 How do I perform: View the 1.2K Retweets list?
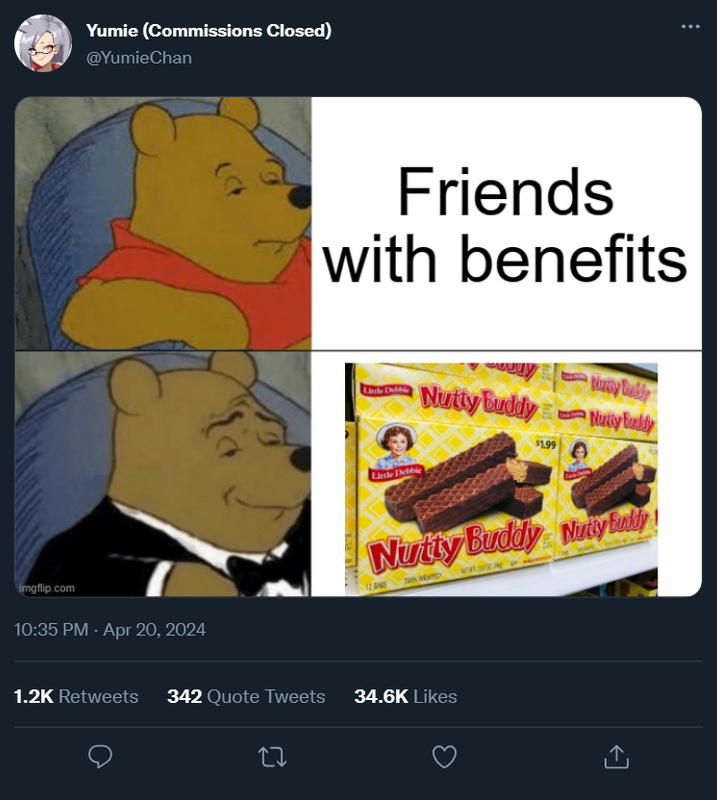pos(76,696)
